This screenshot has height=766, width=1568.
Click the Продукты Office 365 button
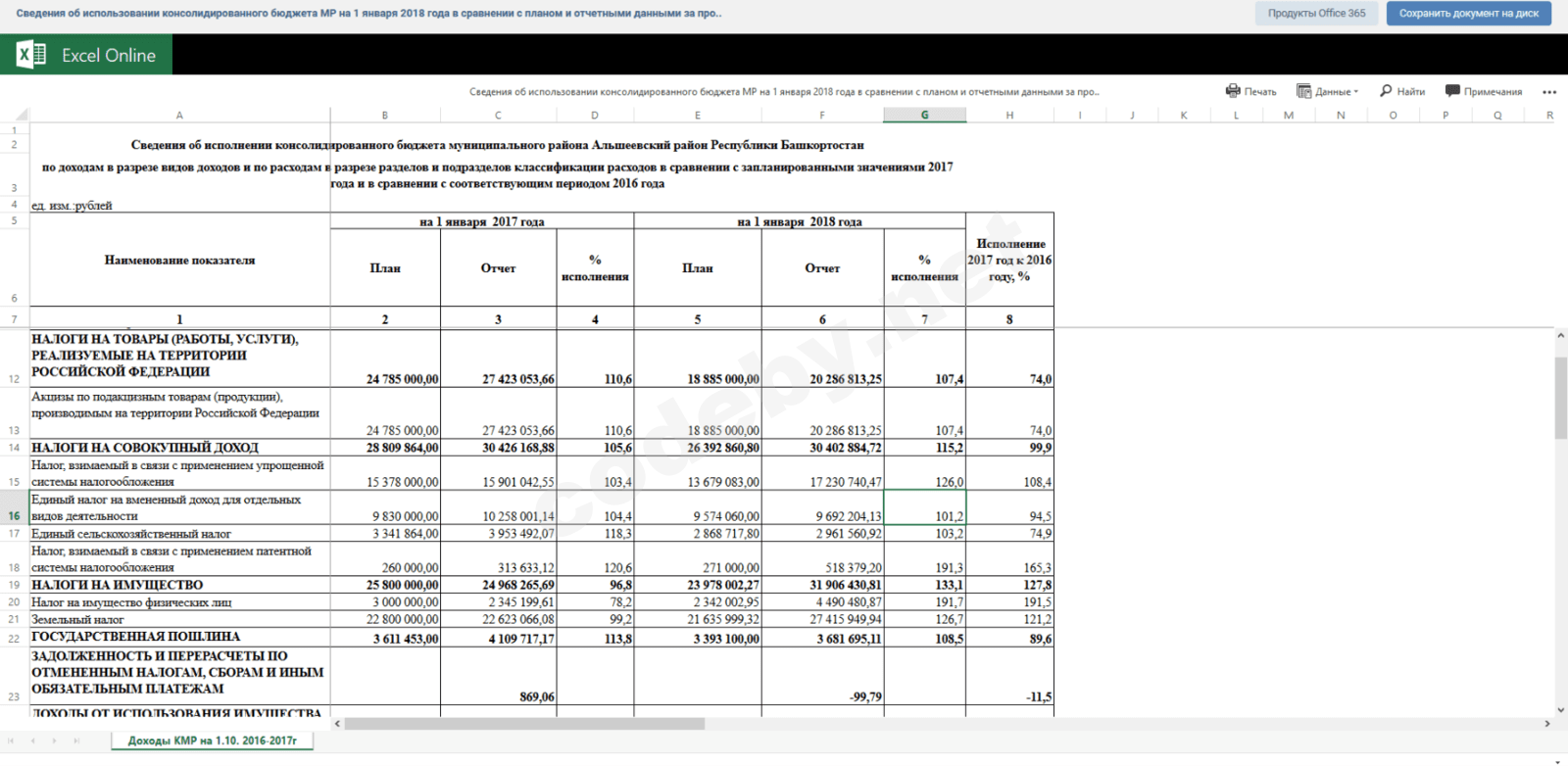1316,13
